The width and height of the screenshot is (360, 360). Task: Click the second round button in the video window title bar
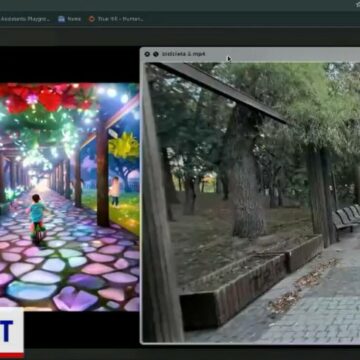point(156,54)
